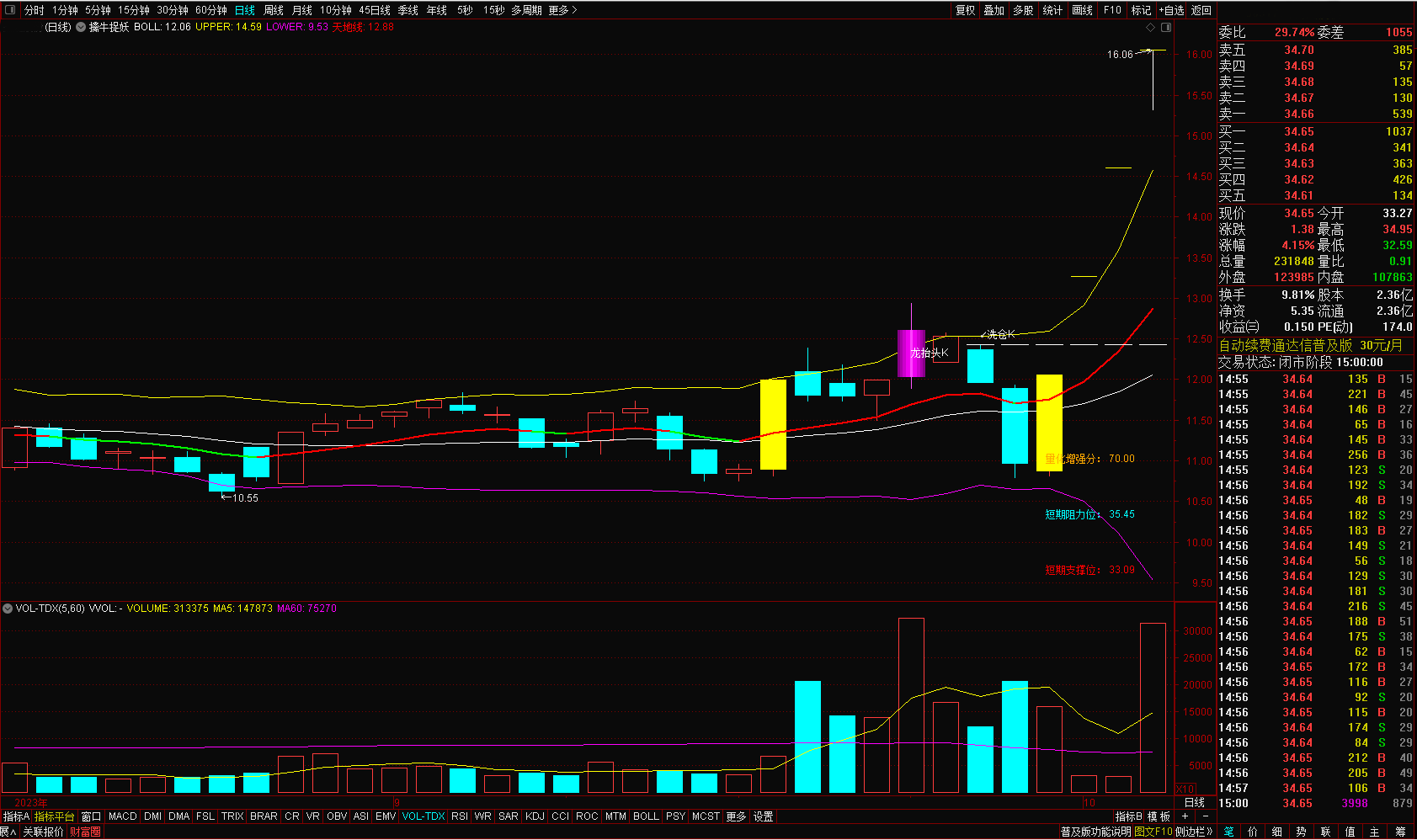Open the 筹 chip distribution tab
1417x840 pixels.
1400,832
